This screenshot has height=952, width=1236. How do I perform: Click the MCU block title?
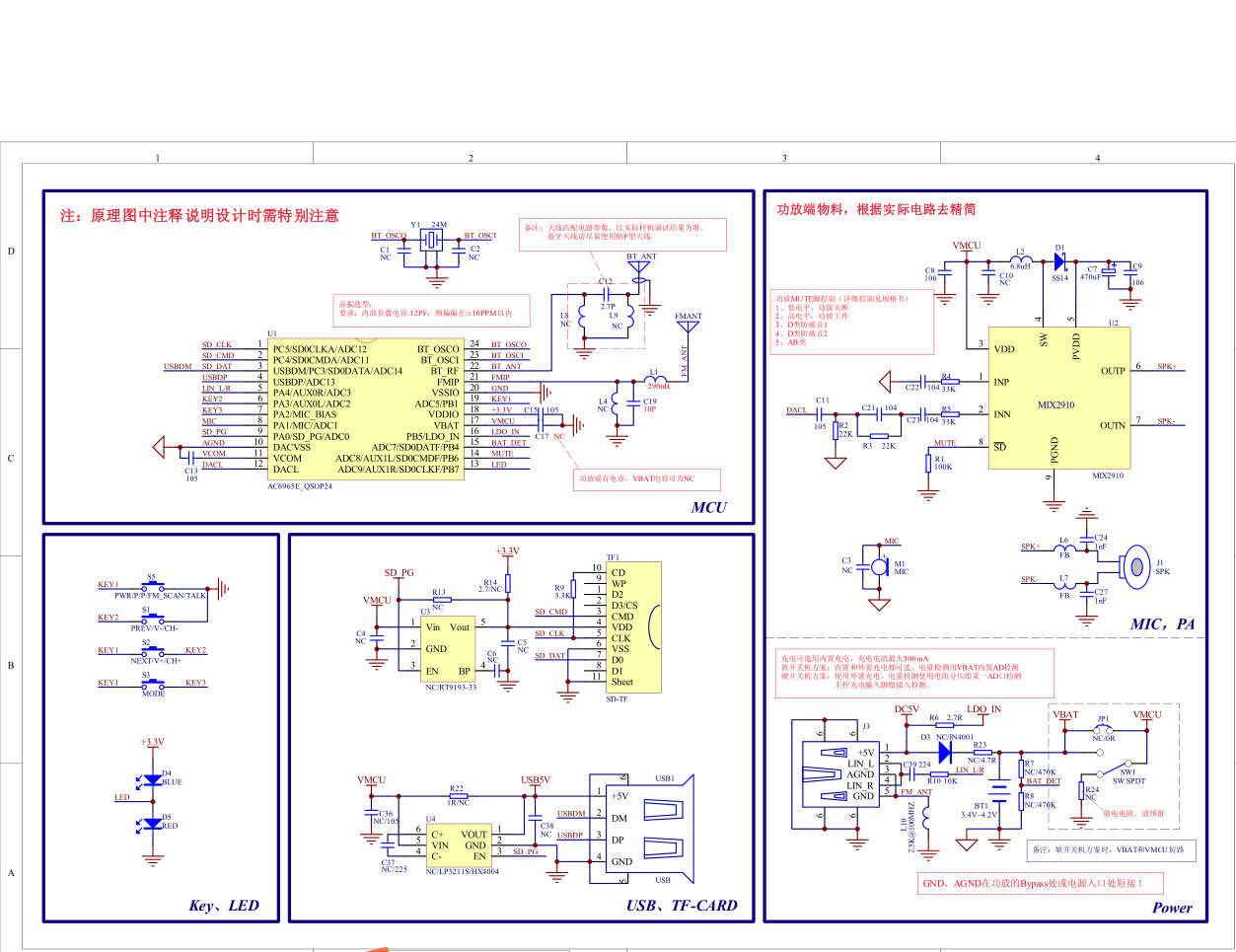pyautogui.click(x=708, y=507)
